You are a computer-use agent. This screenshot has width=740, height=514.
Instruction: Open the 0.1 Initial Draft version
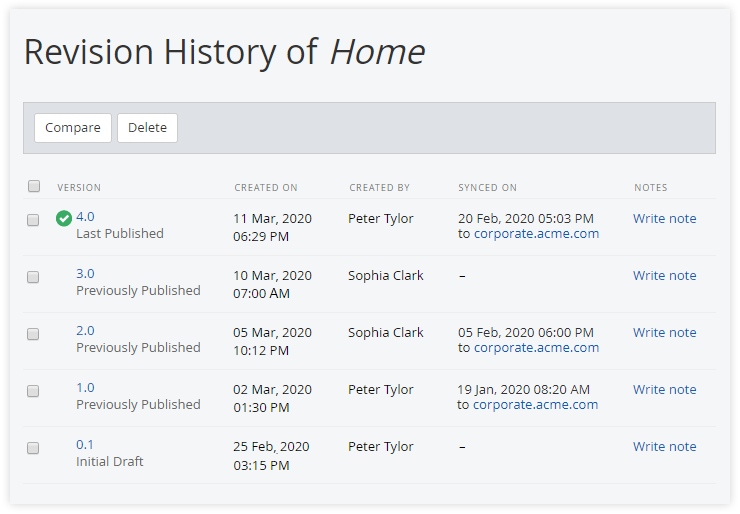85,445
